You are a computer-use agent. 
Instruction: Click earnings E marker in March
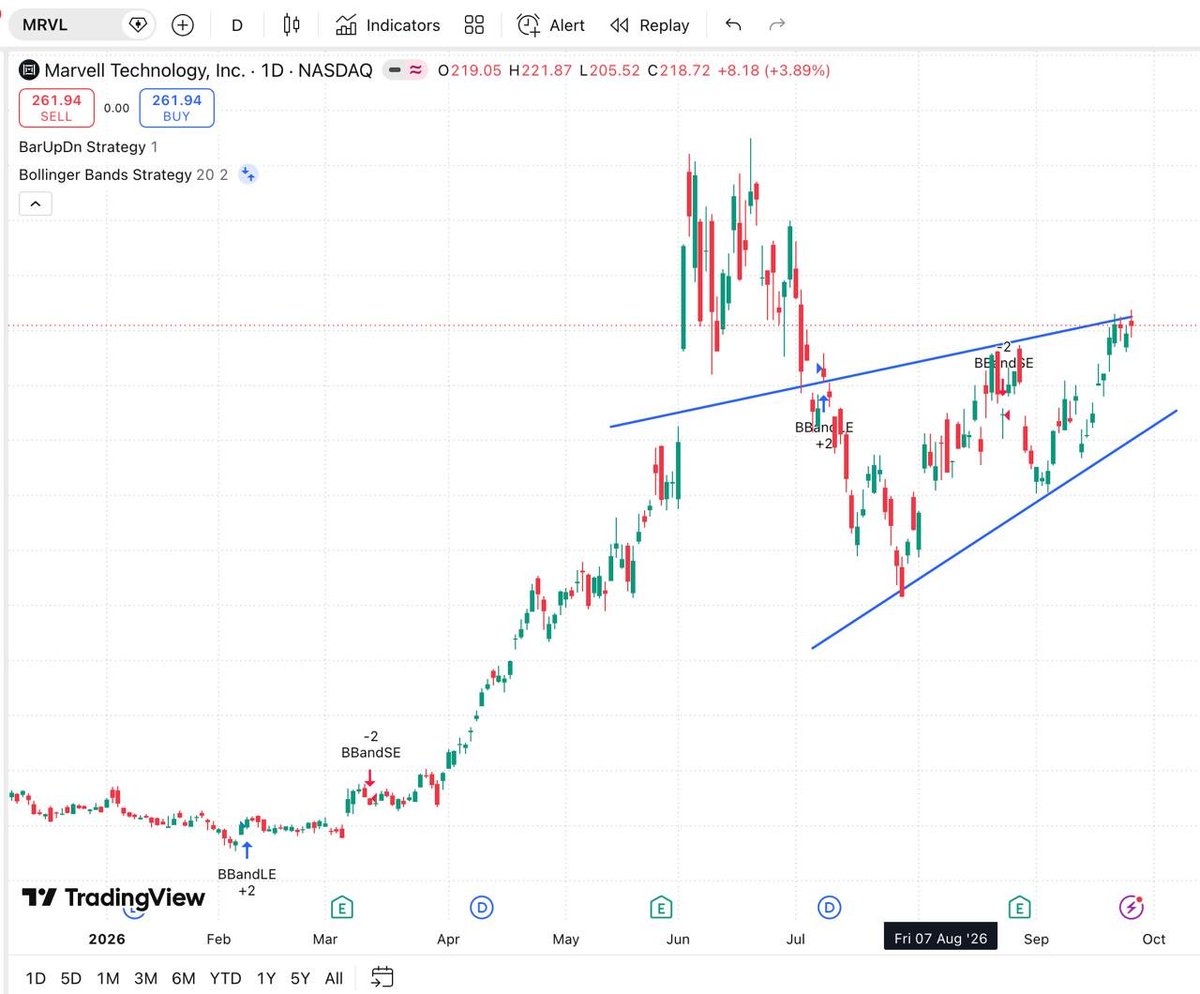(342, 908)
